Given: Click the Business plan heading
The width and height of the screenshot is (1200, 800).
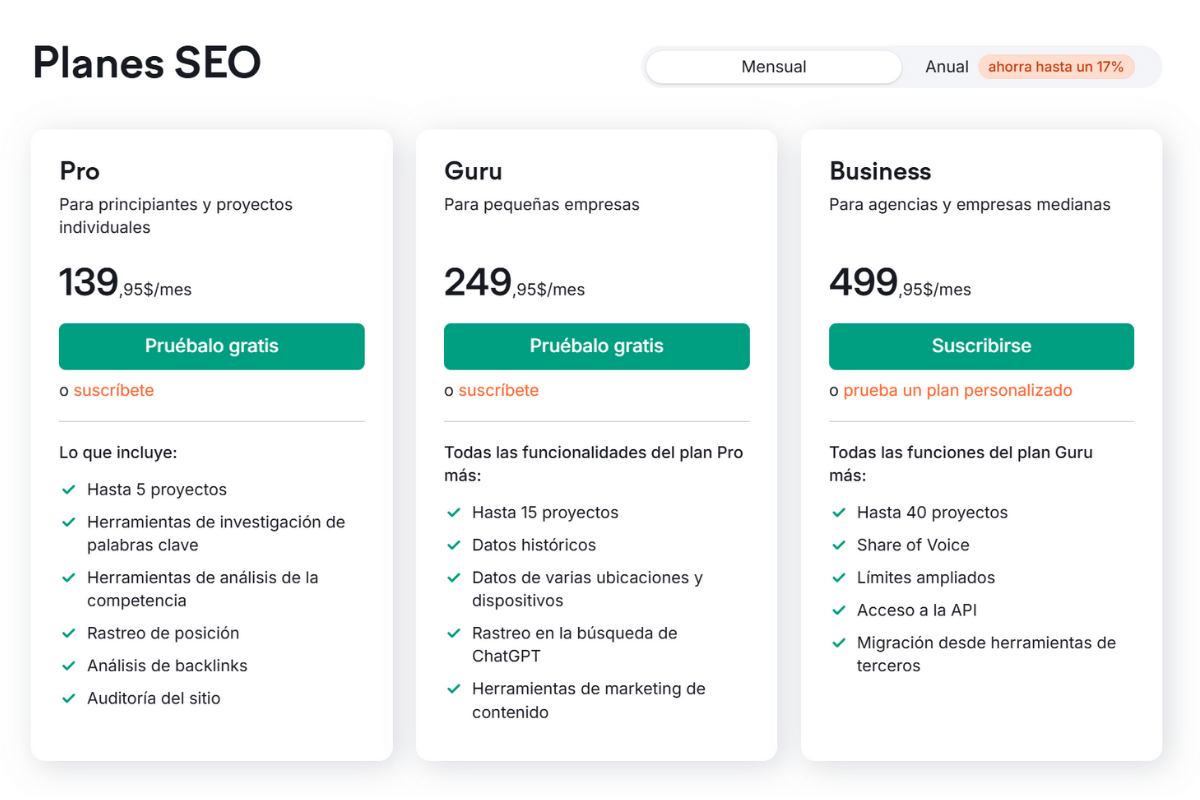Looking at the screenshot, I should [x=880, y=171].
